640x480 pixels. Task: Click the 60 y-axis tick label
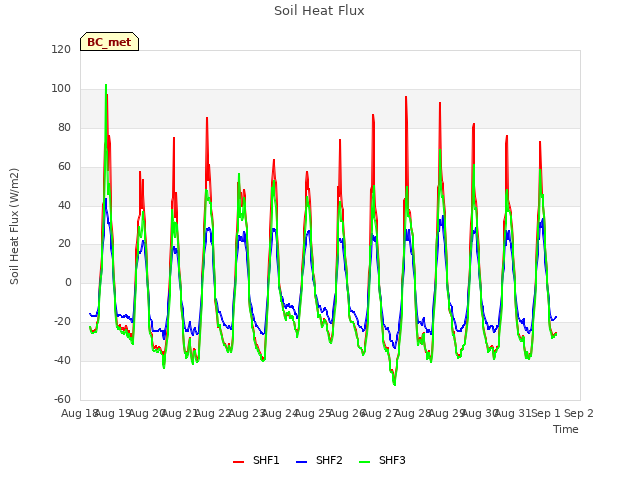64,167
